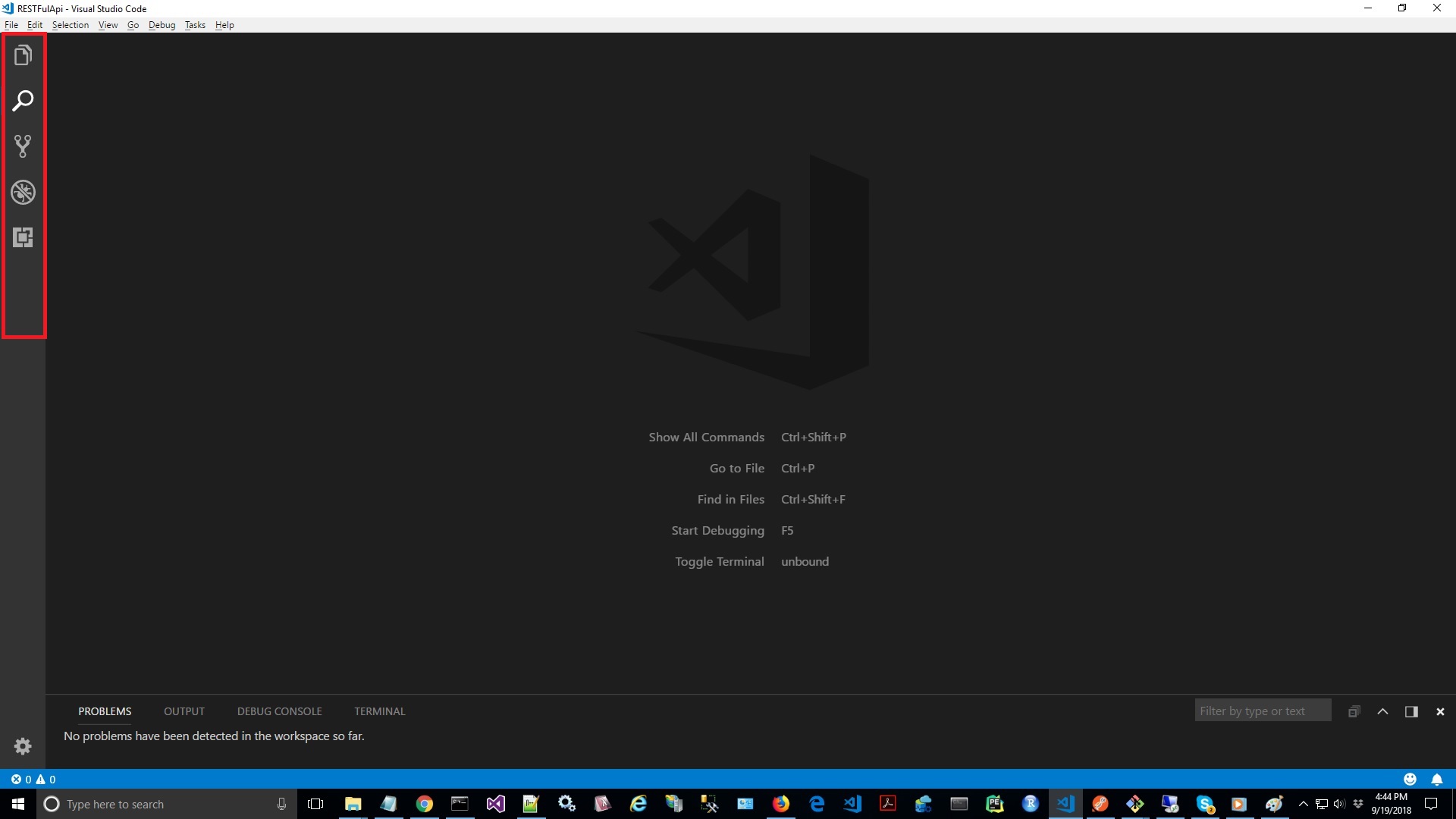Screen dimensions: 1456x819
Task: Toggle panel position to the right
Action: click(1411, 711)
